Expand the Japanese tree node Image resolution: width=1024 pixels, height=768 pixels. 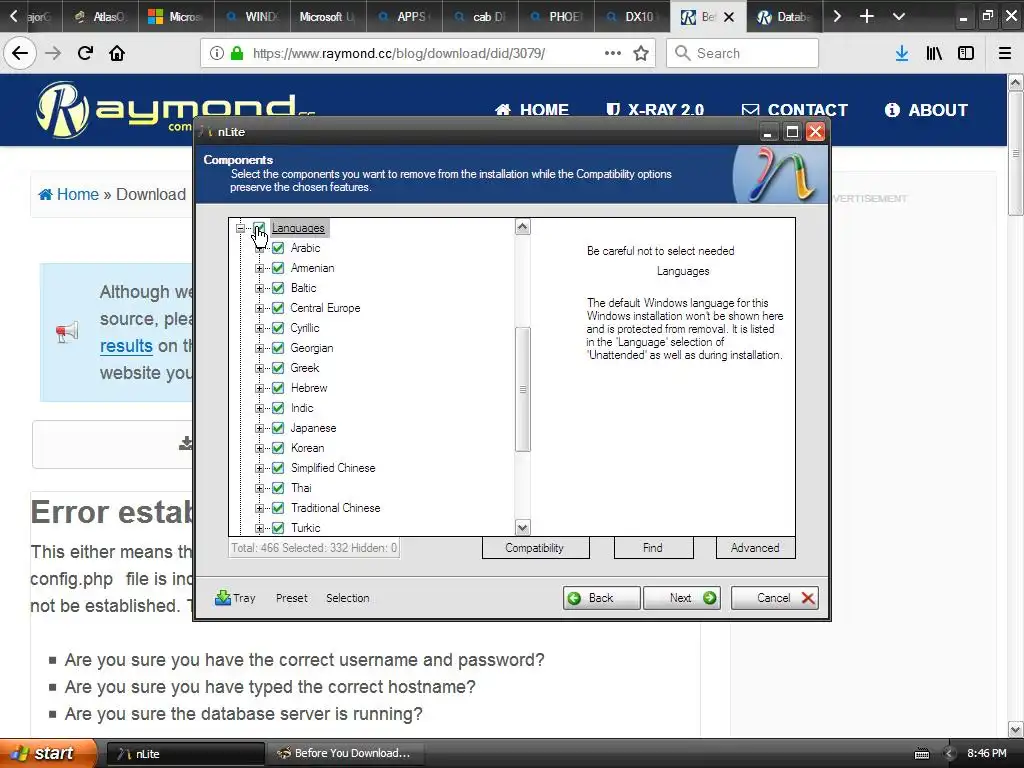[x=259, y=428]
